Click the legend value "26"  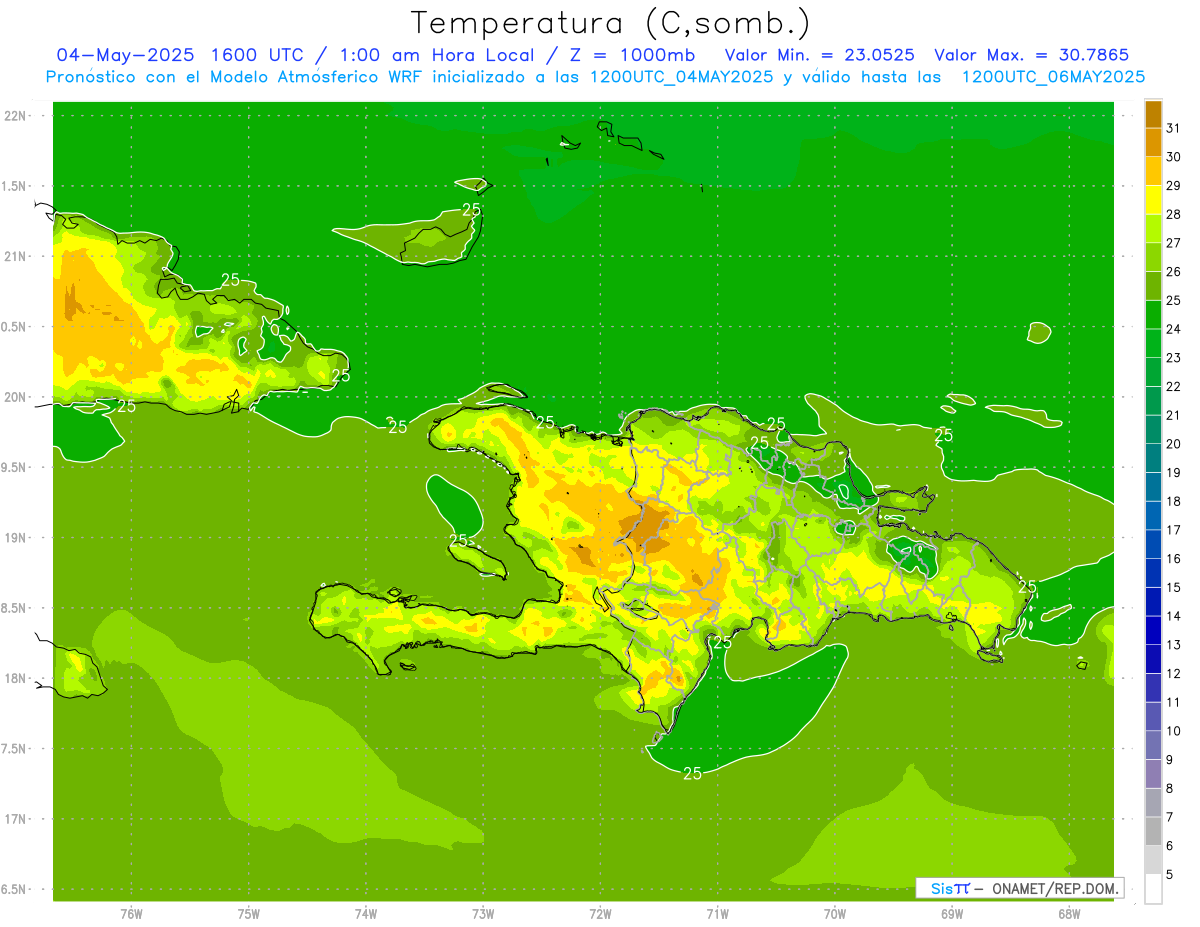[x=1174, y=272]
